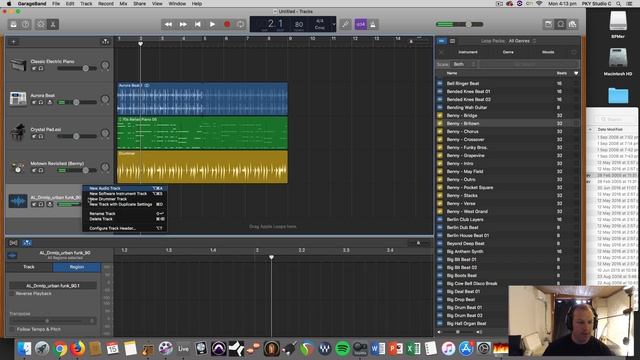Mute the Classic Electric Piano track
Screen dimensions: 640x360
coord(34,68)
